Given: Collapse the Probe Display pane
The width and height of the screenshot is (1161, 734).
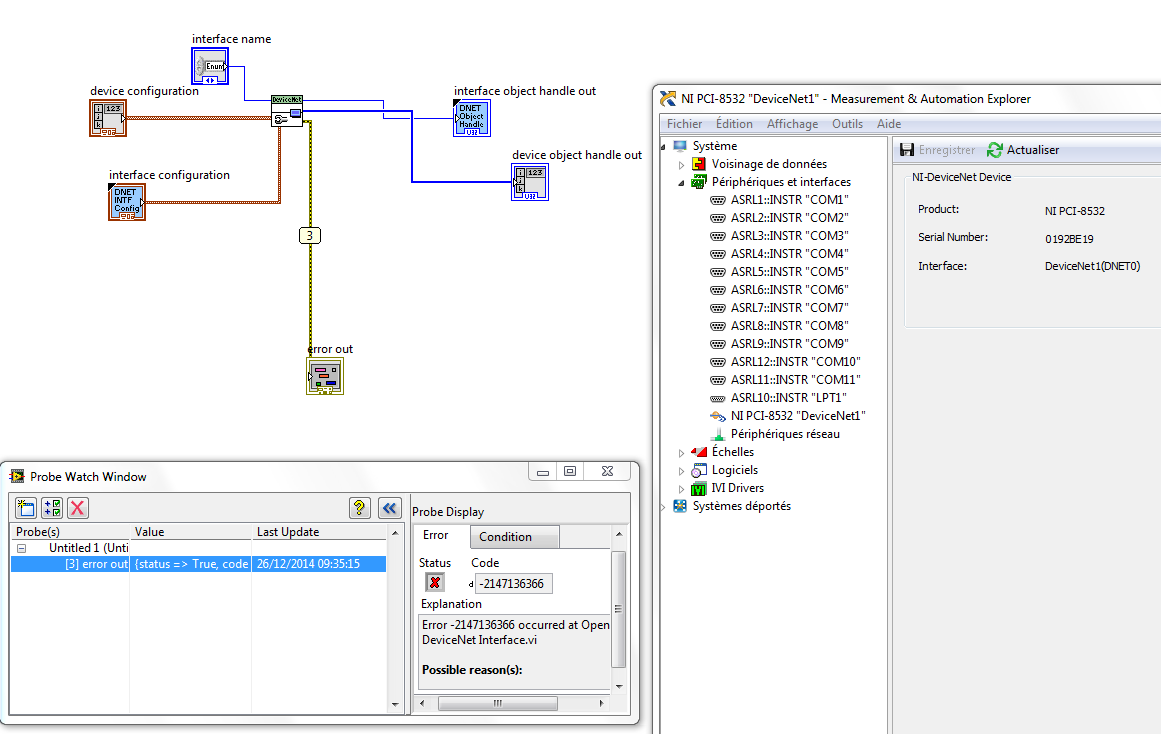Looking at the screenshot, I should [389, 508].
